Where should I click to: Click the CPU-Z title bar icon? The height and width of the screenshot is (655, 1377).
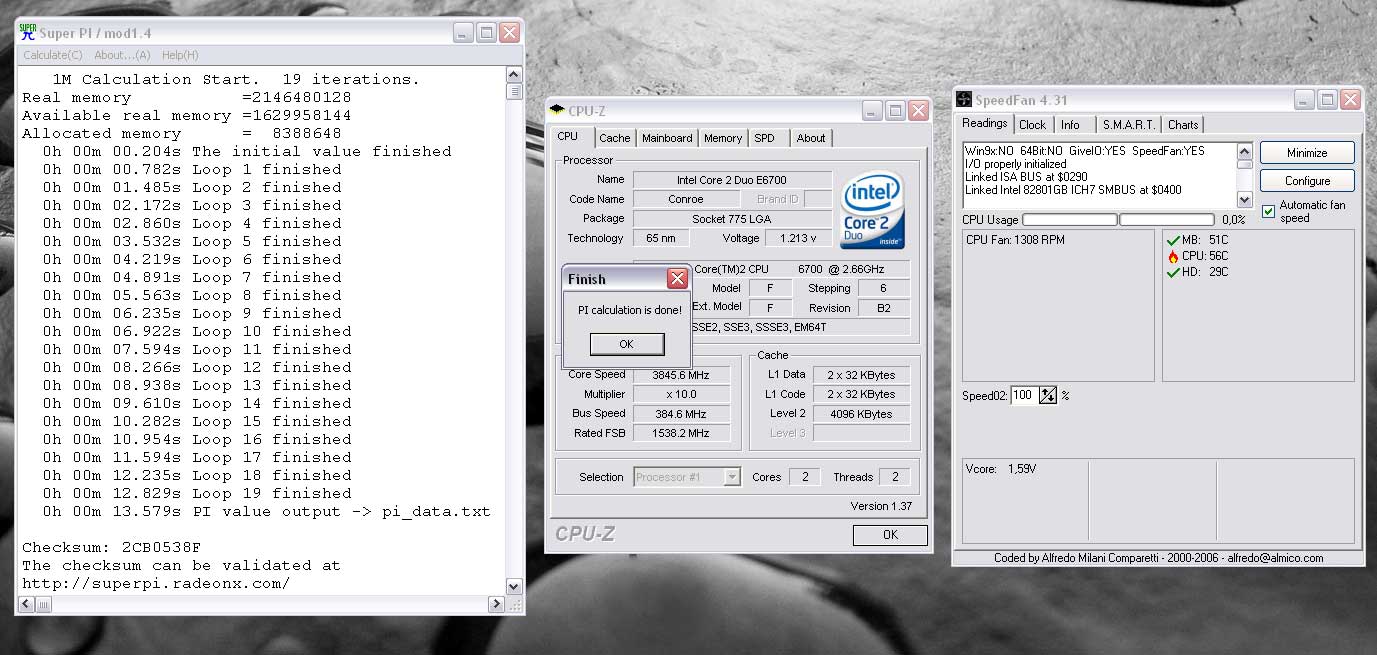pos(556,111)
